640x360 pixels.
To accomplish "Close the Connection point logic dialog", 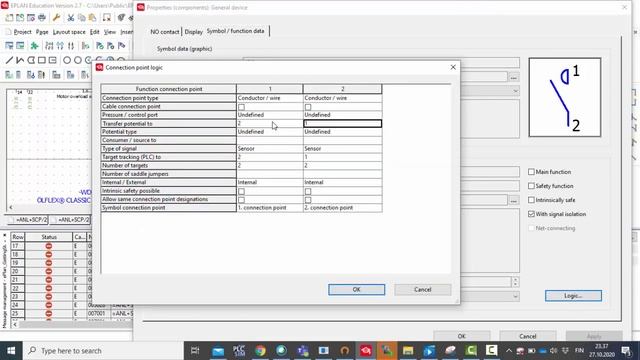I will pos(453,67).
